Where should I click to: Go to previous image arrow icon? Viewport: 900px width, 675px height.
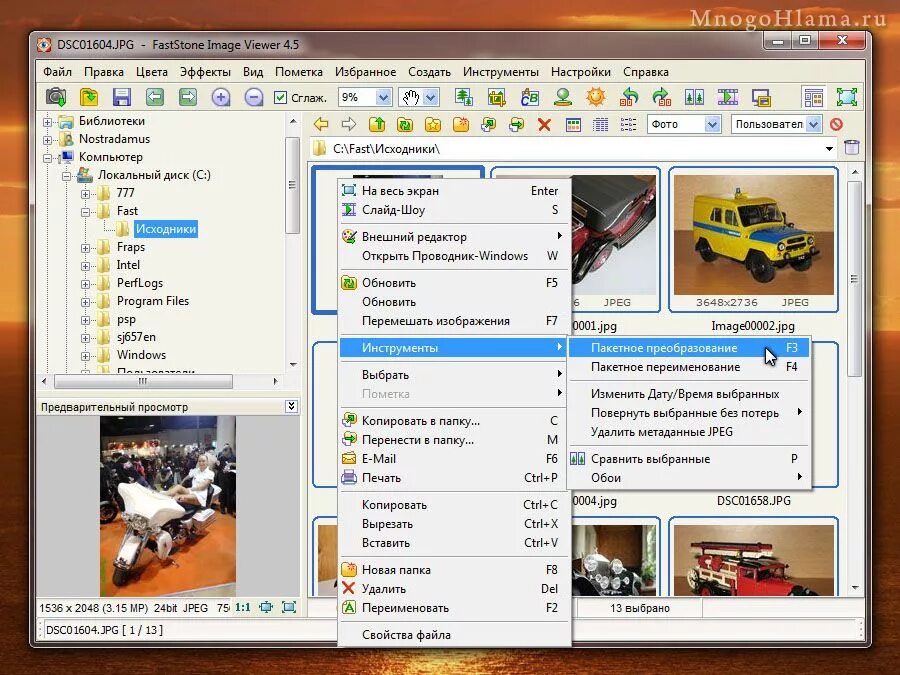[154, 97]
